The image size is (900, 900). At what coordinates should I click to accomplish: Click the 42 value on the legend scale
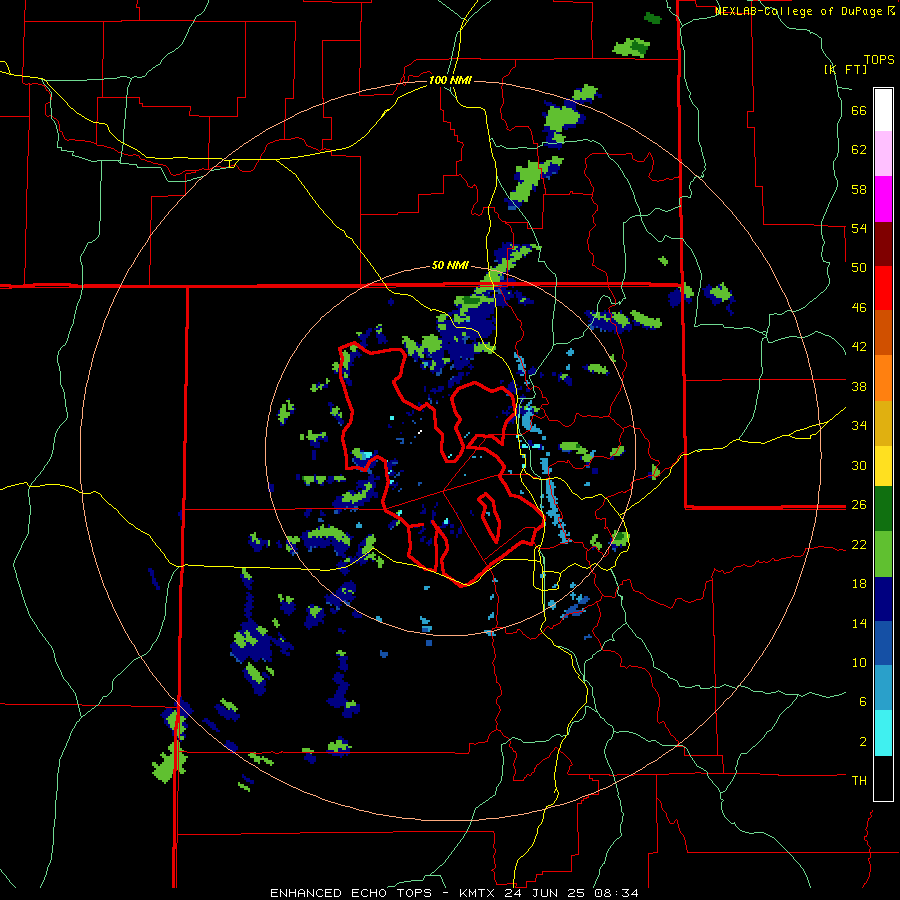point(859,347)
